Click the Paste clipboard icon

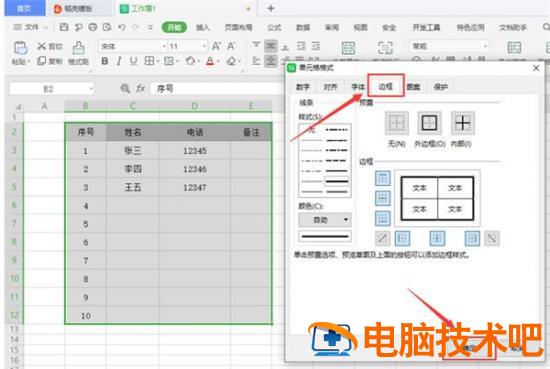click(20, 48)
